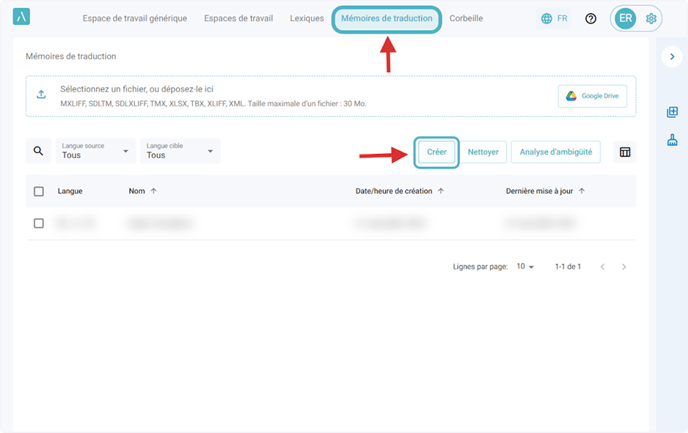Viewport: 688px width, 433px height.
Task: Open the Langue cible dropdown
Action: [180, 151]
